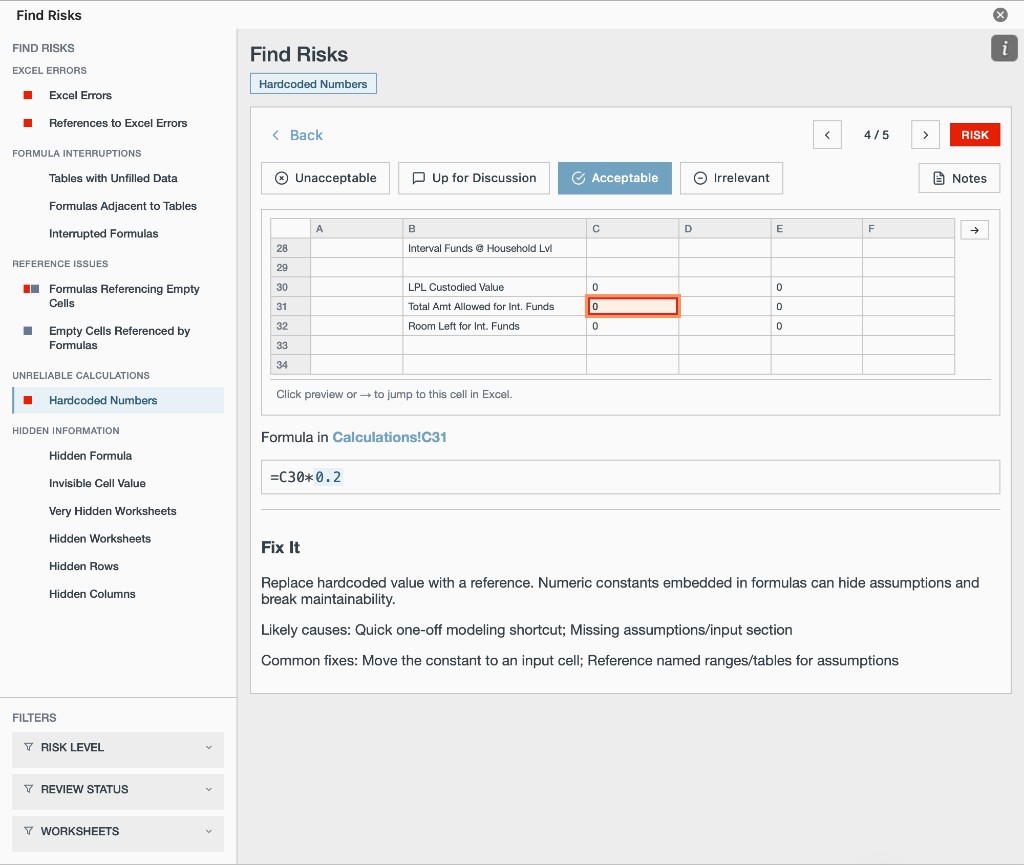Open Hidden Columns category
This screenshot has width=1024, height=865.
pyautogui.click(x=92, y=594)
